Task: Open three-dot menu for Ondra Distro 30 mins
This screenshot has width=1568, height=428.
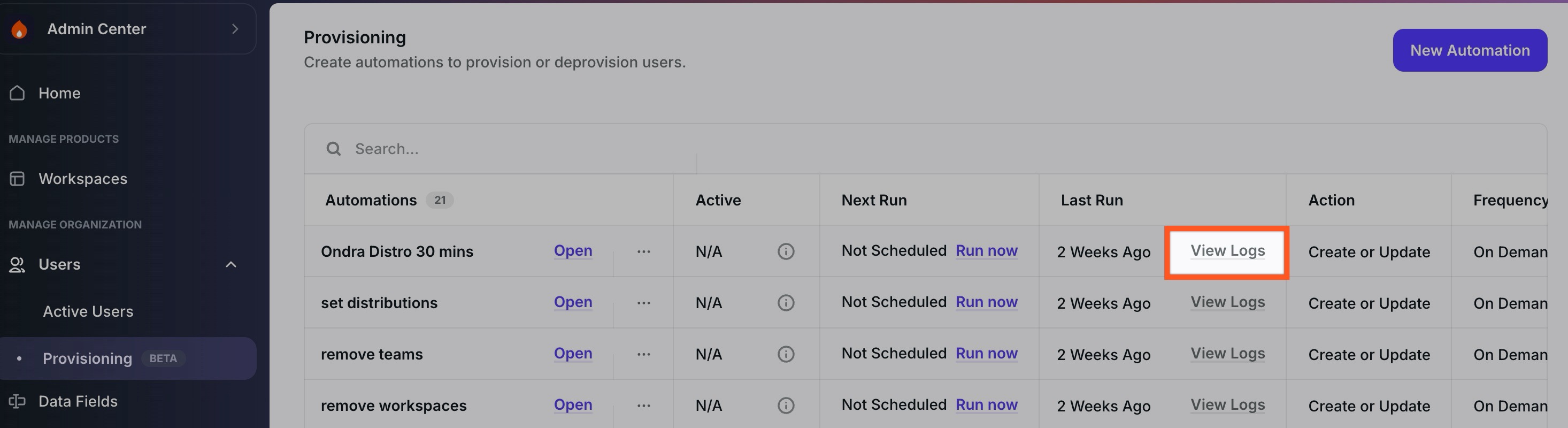Action: tap(643, 251)
